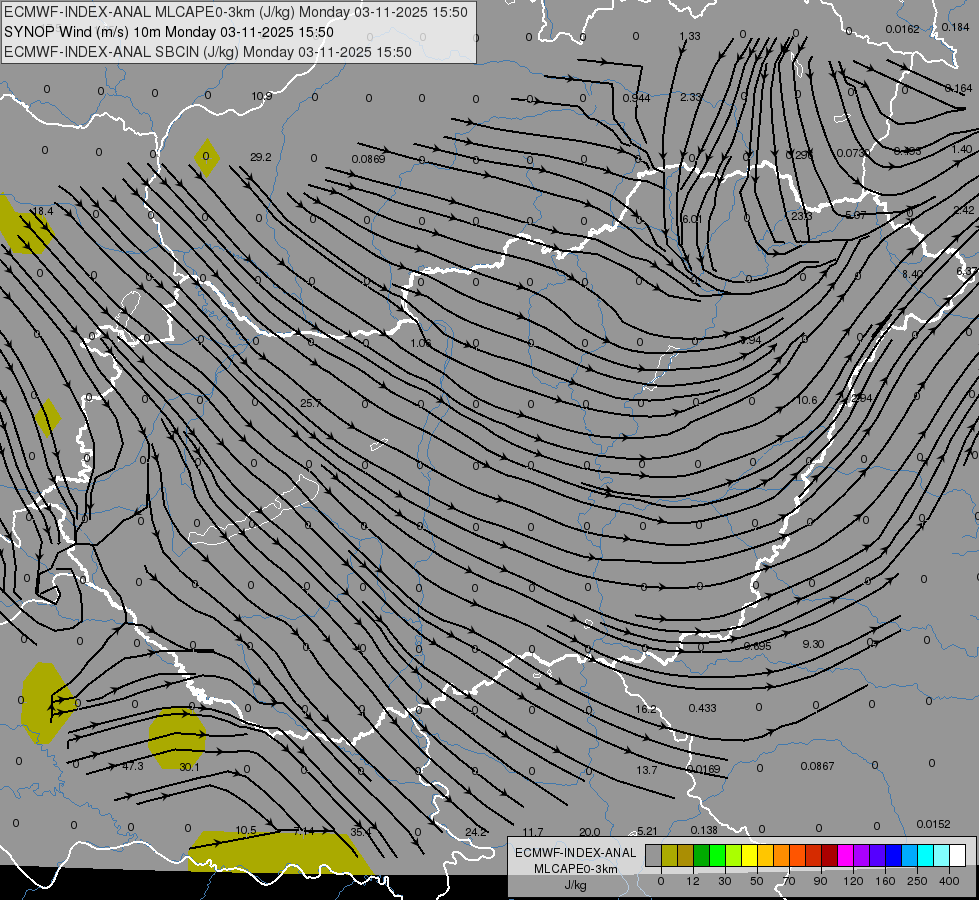Click the 30.1 value on the olive patch
Image resolution: width=979 pixels, height=900 pixels.
(189, 766)
